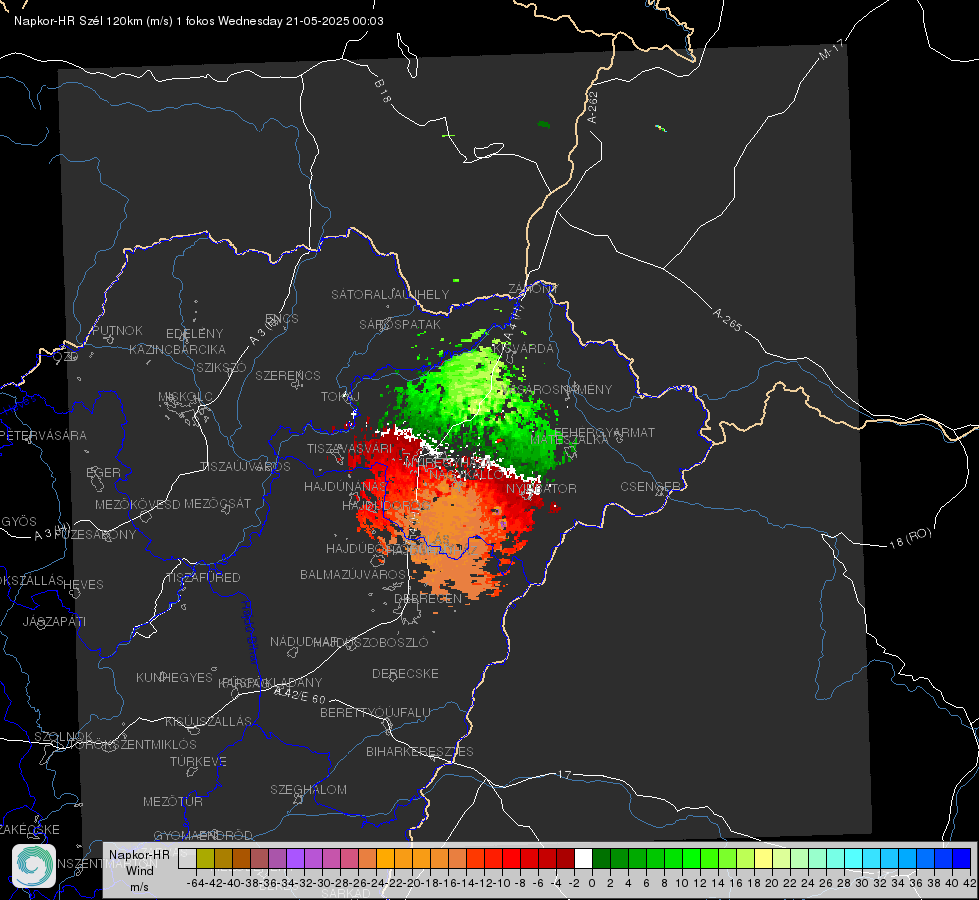Click the 'SZERENCS' city label
Screen dimensions: 979x900
288,376
